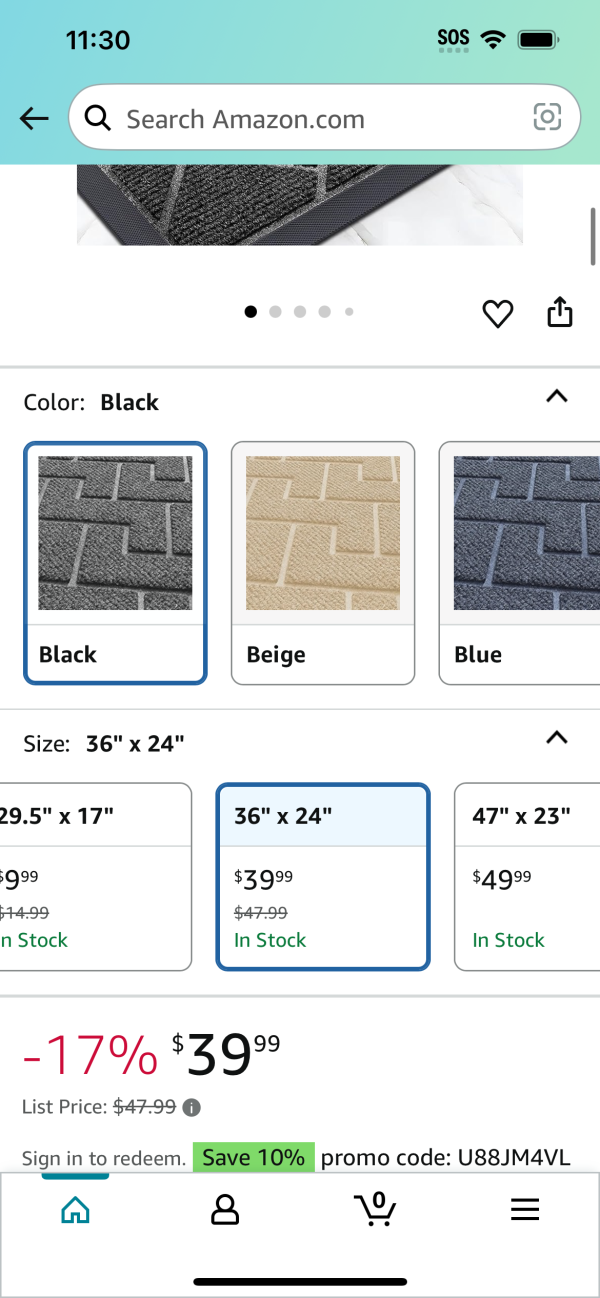Open the account profile icon
This screenshot has width=600, height=1298.
click(x=225, y=1210)
